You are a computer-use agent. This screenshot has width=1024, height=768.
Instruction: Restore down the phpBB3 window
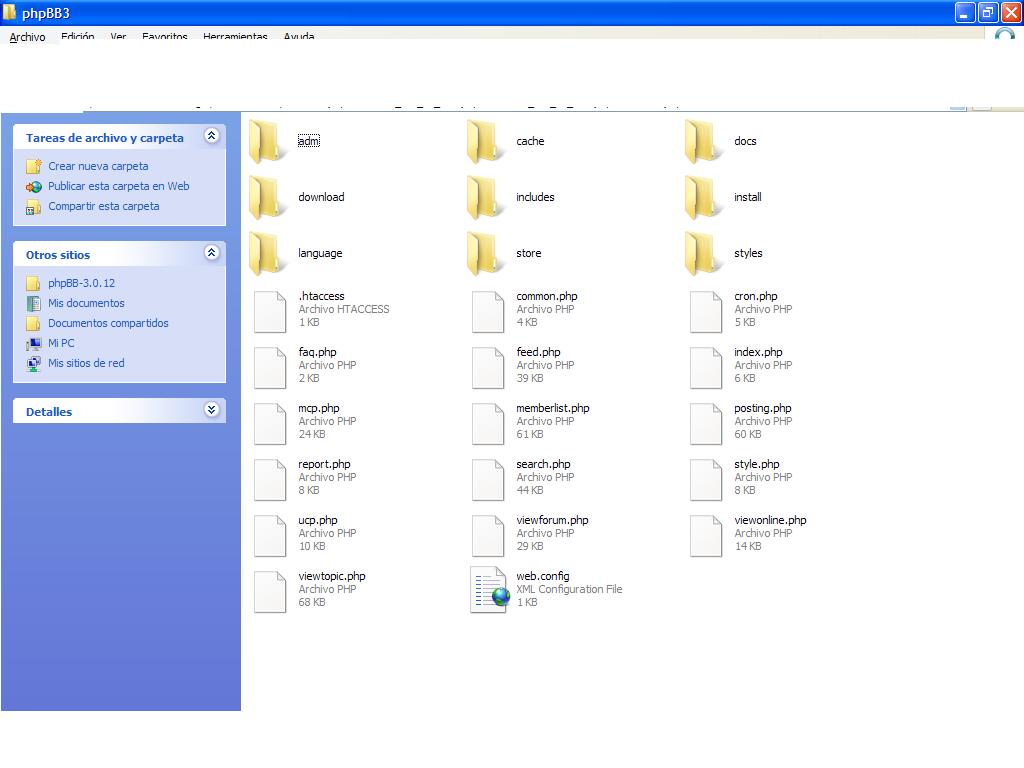tap(987, 12)
